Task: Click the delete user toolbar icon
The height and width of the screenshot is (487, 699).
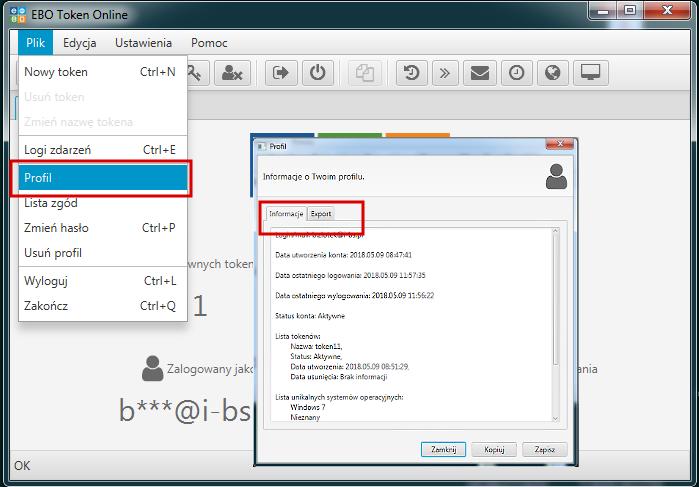Action: [x=232, y=73]
